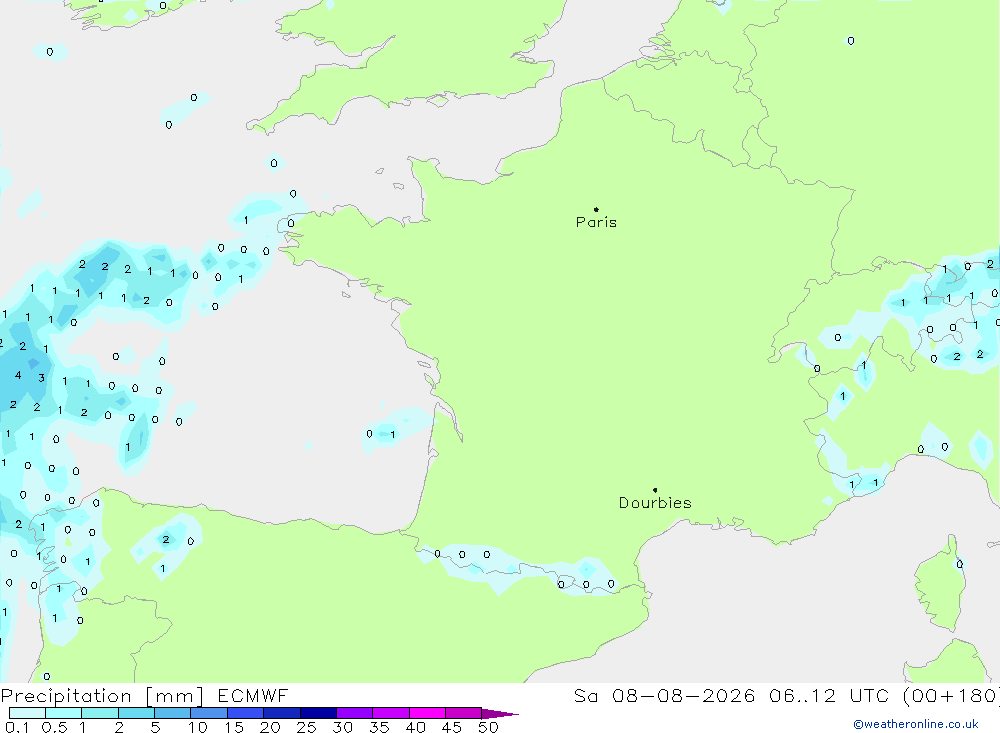Click the Dourbies location label
The width and height of the screenshot is (1000, 733).
(x=655, y=503)
